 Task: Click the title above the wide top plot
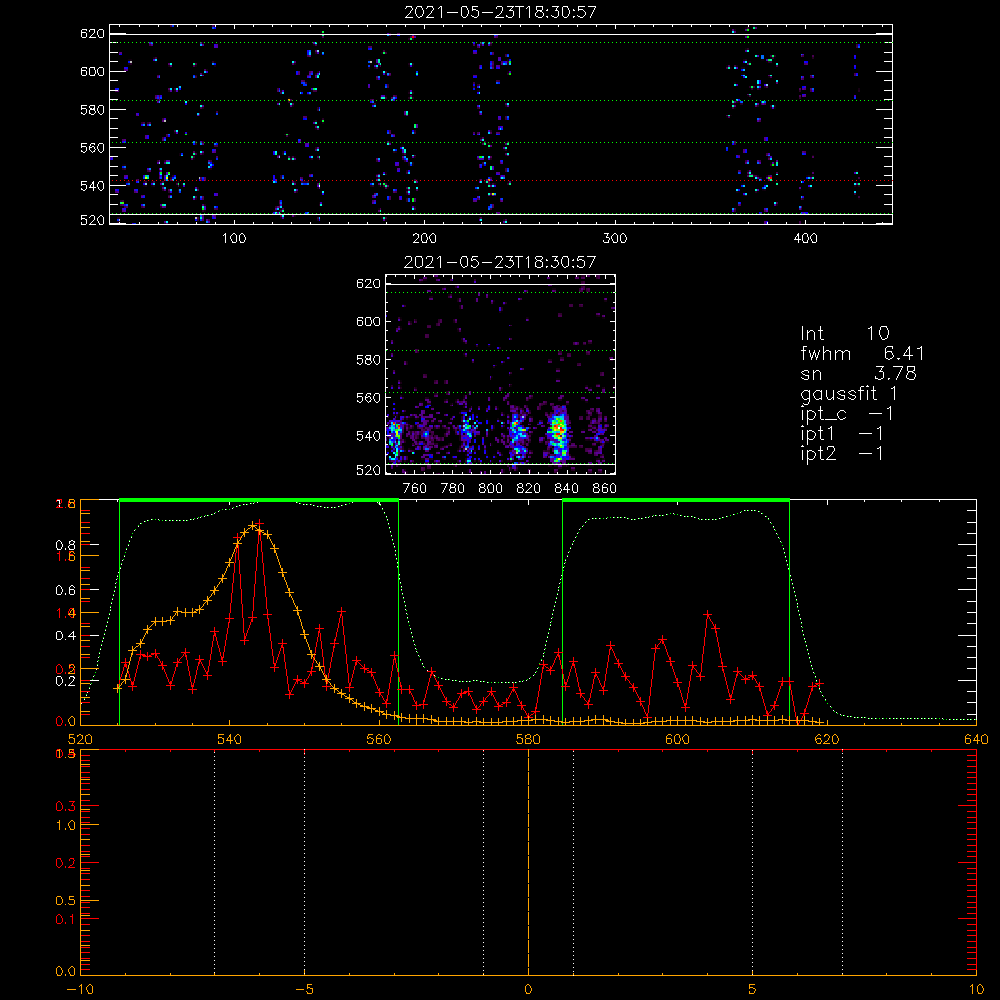click(500, 11)
